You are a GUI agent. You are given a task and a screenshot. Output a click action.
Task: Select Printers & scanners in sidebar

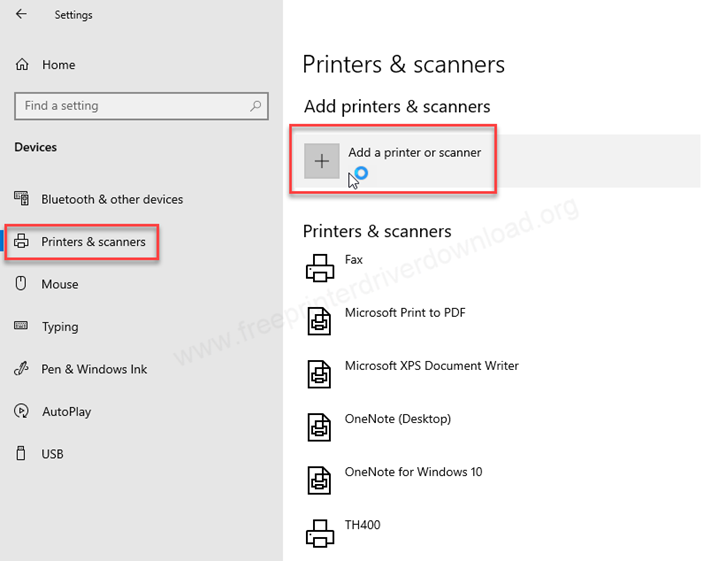93,242
